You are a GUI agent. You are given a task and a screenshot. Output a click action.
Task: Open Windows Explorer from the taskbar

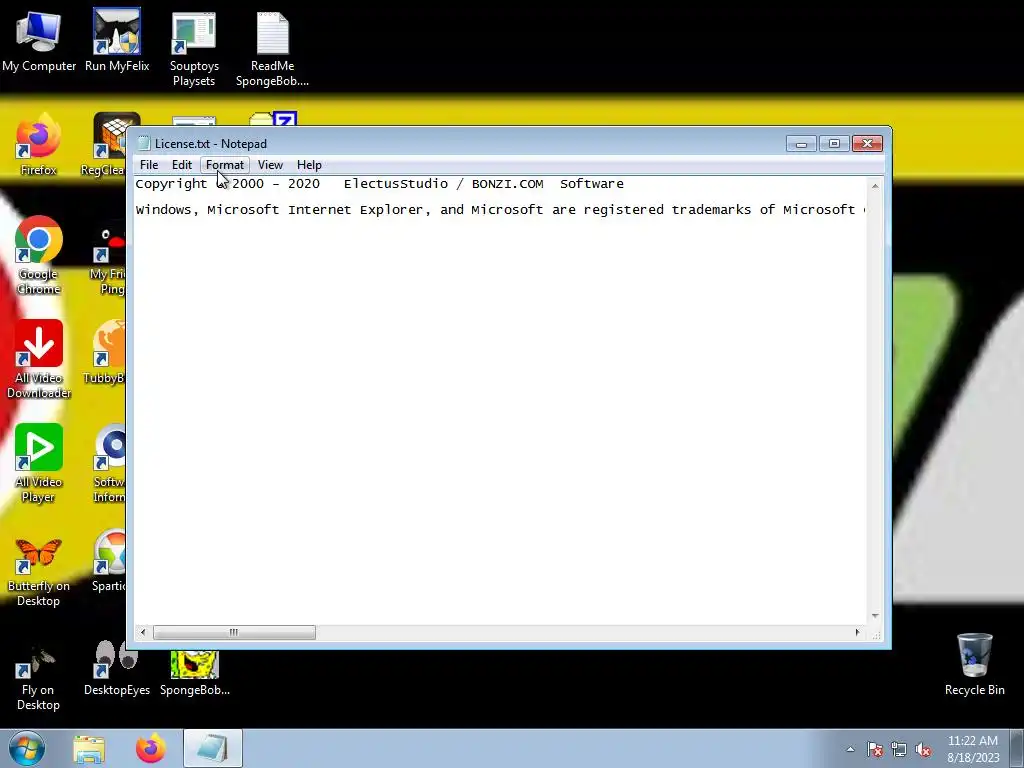[x=89, y=749]
